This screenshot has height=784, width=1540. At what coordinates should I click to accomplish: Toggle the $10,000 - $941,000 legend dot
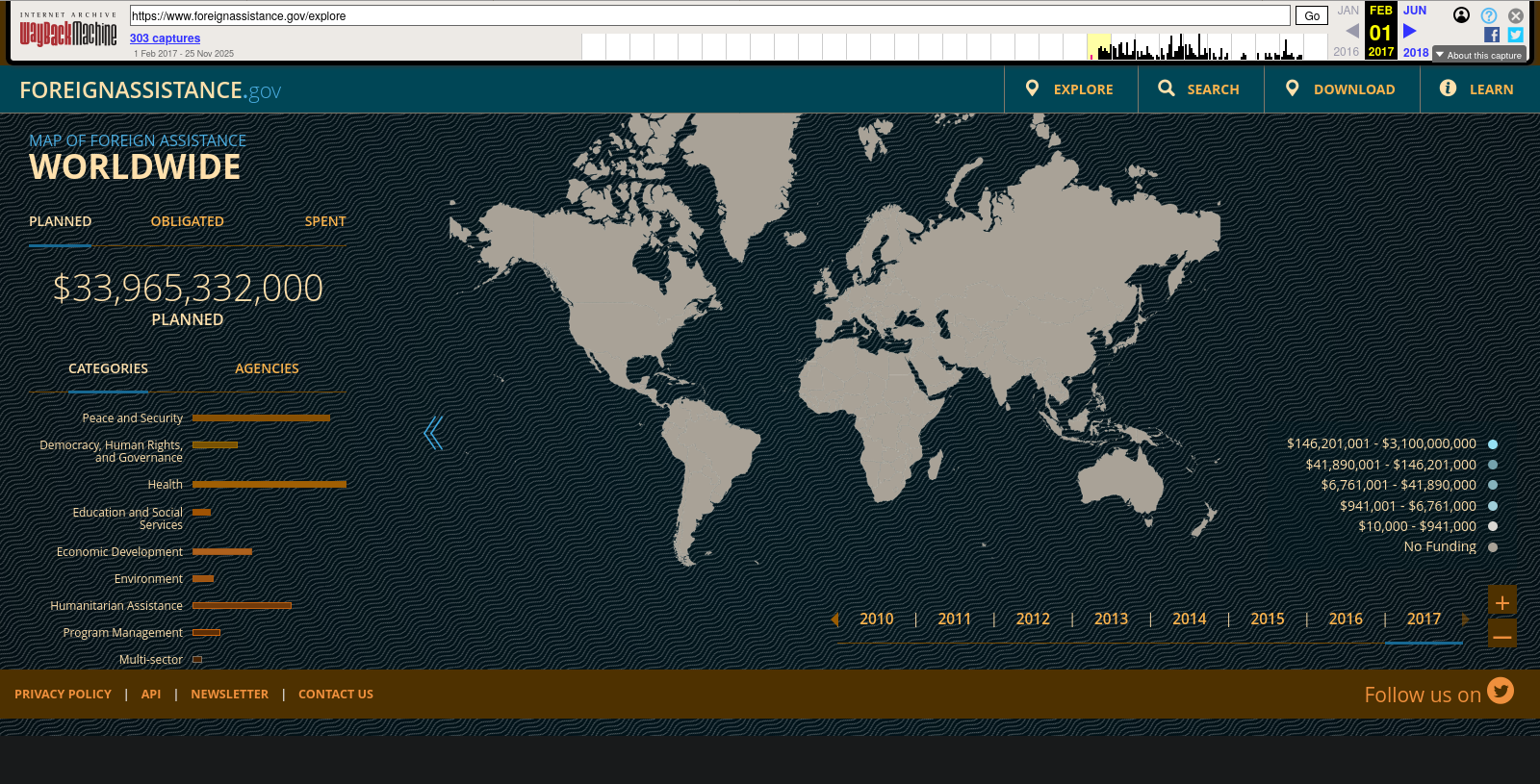click(1493, 526)
